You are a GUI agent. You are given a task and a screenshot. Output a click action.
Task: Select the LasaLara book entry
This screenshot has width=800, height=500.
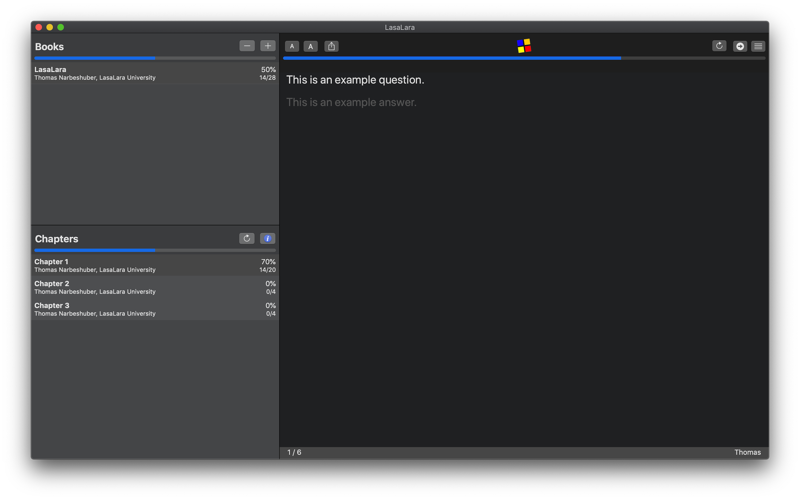pyautogui.click(x=155, y=73)
